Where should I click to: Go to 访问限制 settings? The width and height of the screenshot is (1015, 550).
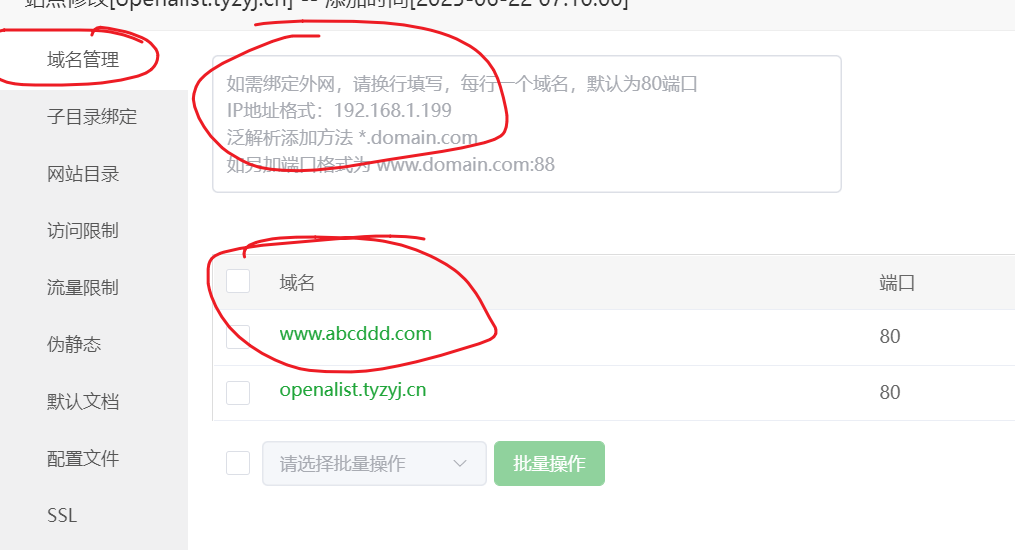click(83, 230)
